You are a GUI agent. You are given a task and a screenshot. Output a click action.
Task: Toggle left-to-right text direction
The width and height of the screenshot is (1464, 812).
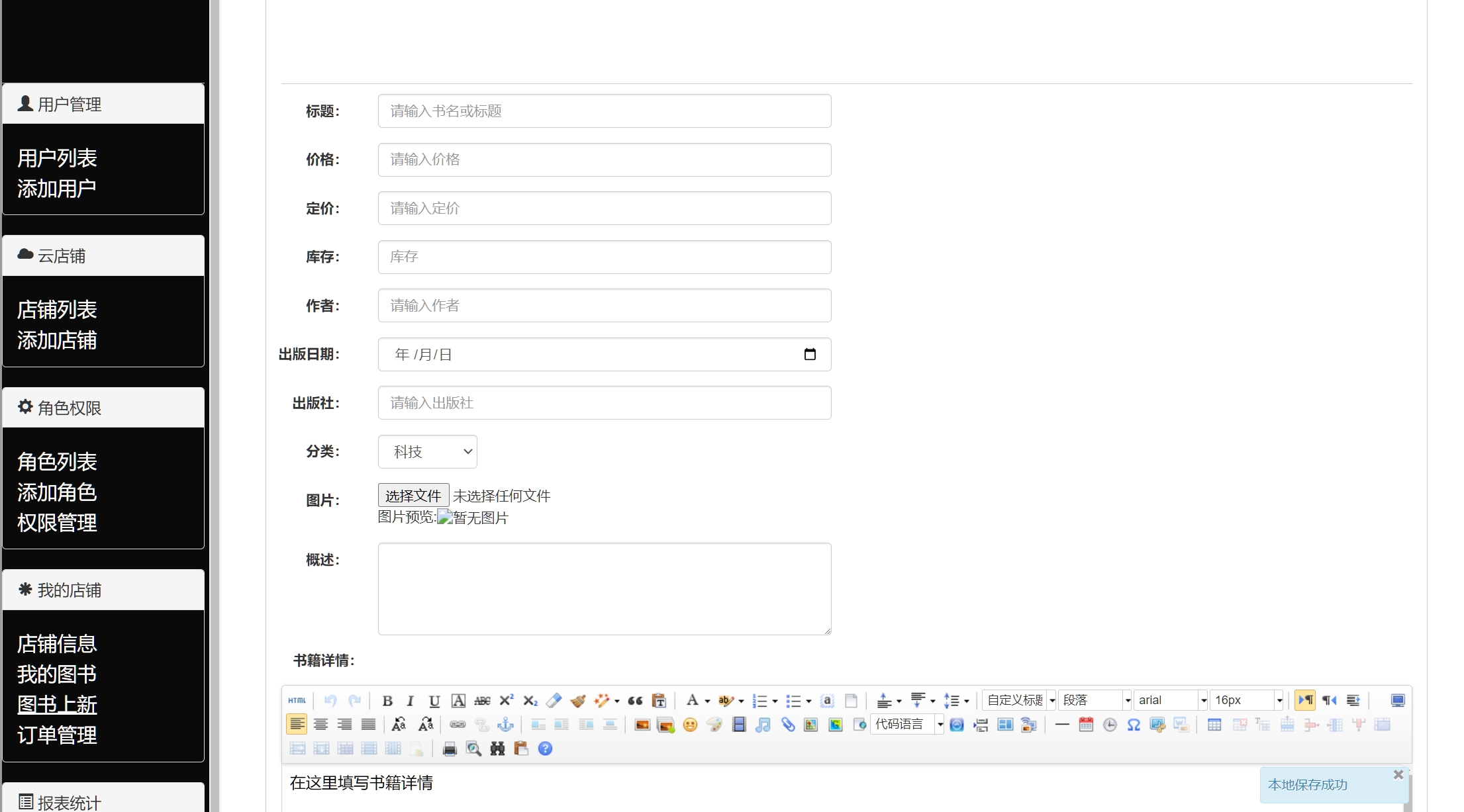click(1305, 700)
